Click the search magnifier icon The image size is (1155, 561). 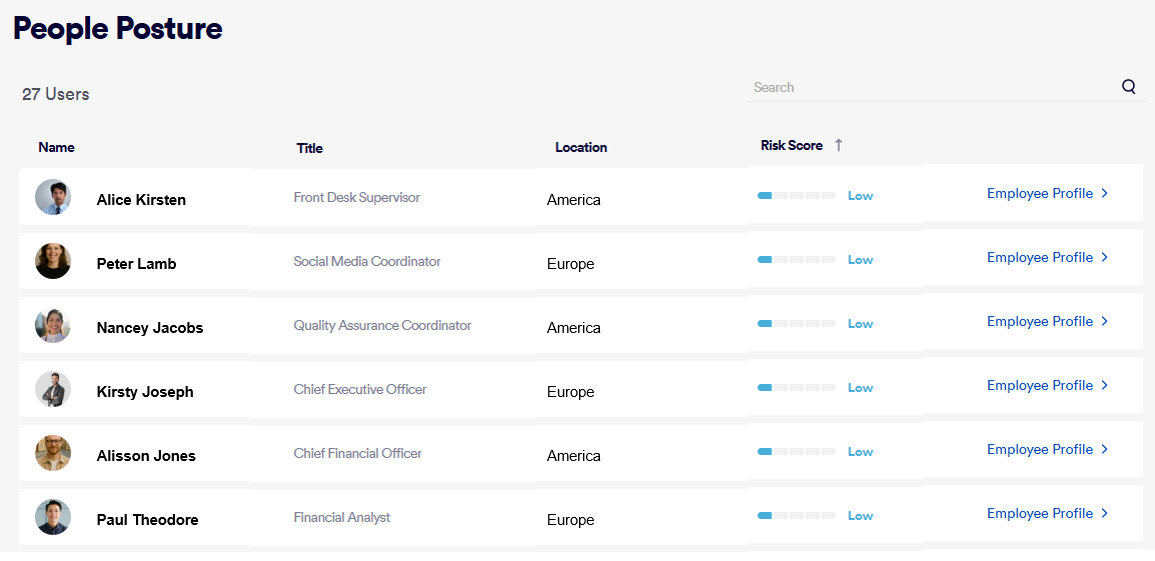coord(1128,87)
